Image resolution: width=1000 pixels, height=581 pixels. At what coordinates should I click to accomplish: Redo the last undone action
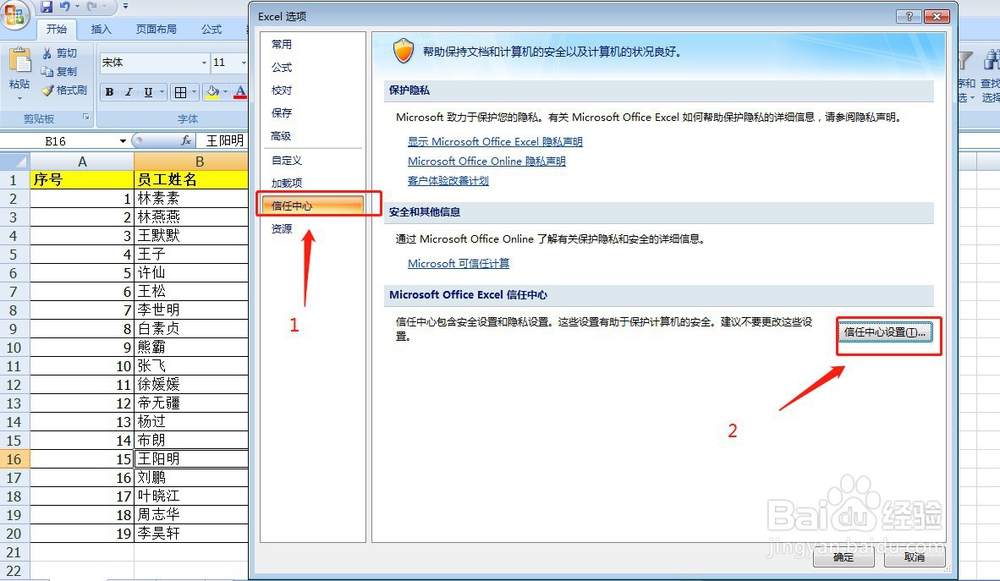(x=92, y=7)
